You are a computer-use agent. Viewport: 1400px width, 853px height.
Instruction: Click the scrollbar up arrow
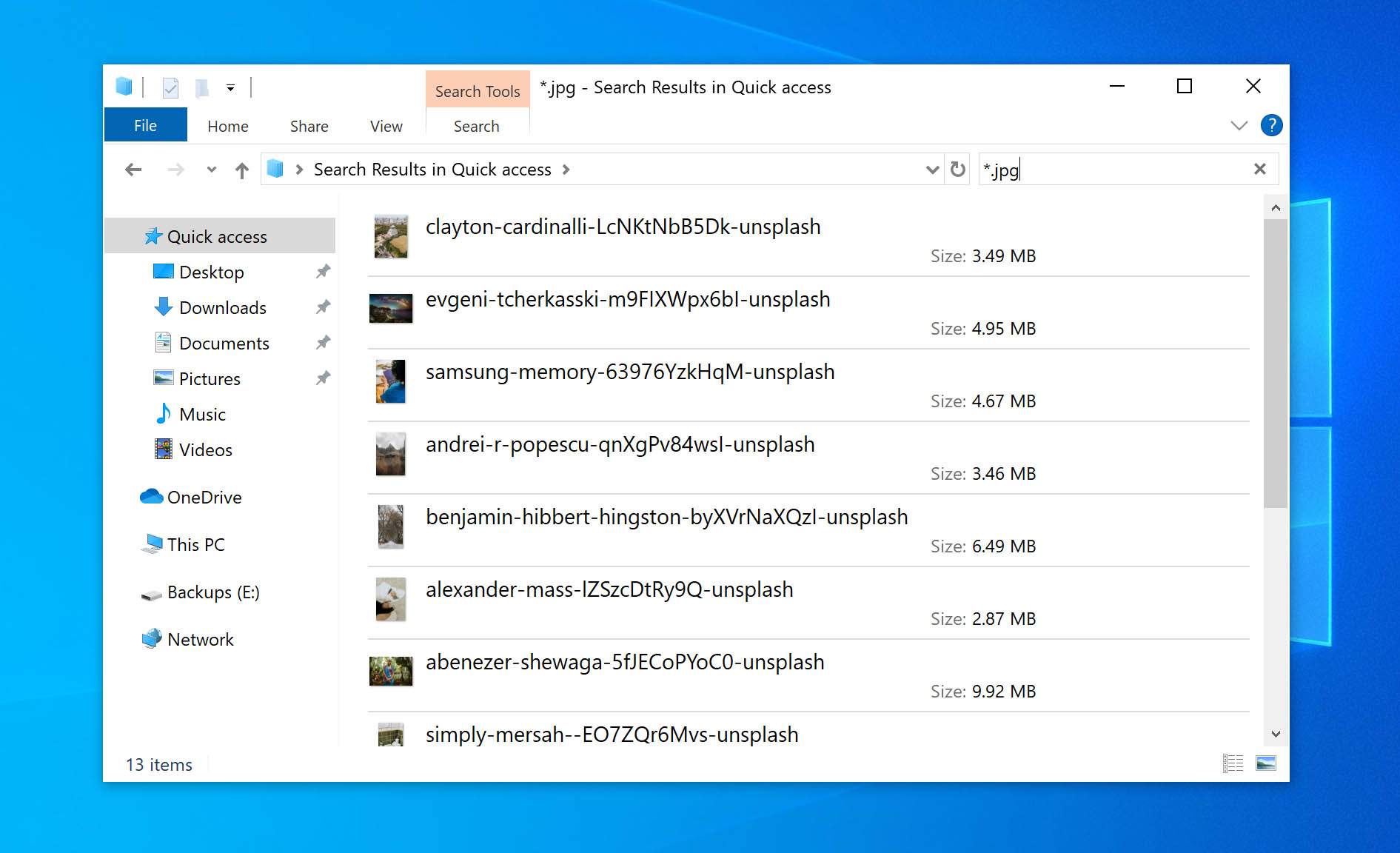pos(1276,208)
